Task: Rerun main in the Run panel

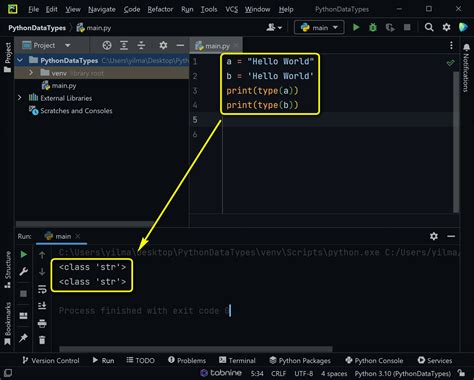Action: coord(23,255)
